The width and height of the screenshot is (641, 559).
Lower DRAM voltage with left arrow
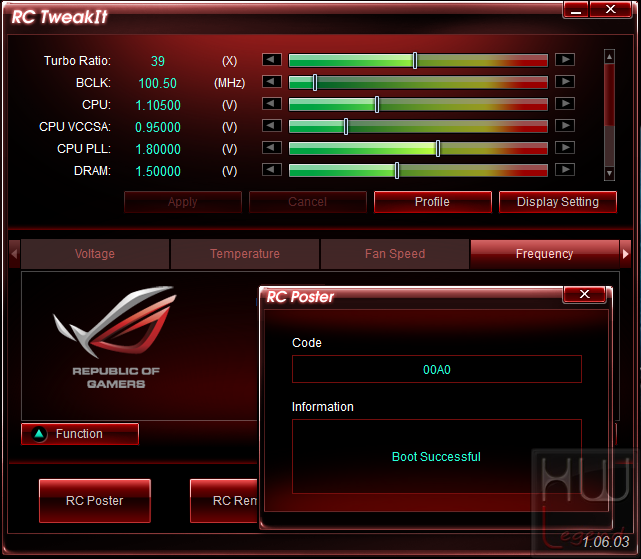[272, 170]
